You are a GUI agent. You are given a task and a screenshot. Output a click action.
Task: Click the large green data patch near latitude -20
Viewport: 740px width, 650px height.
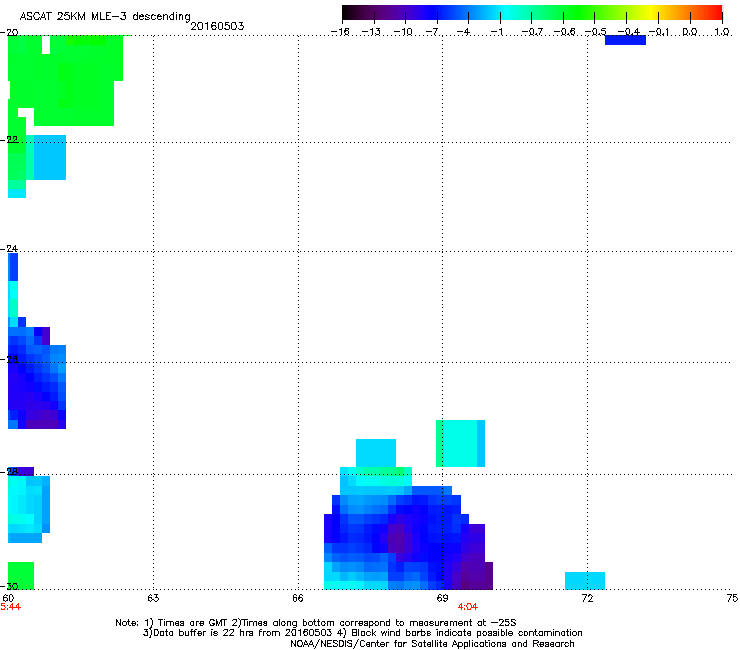coord(66,80)
